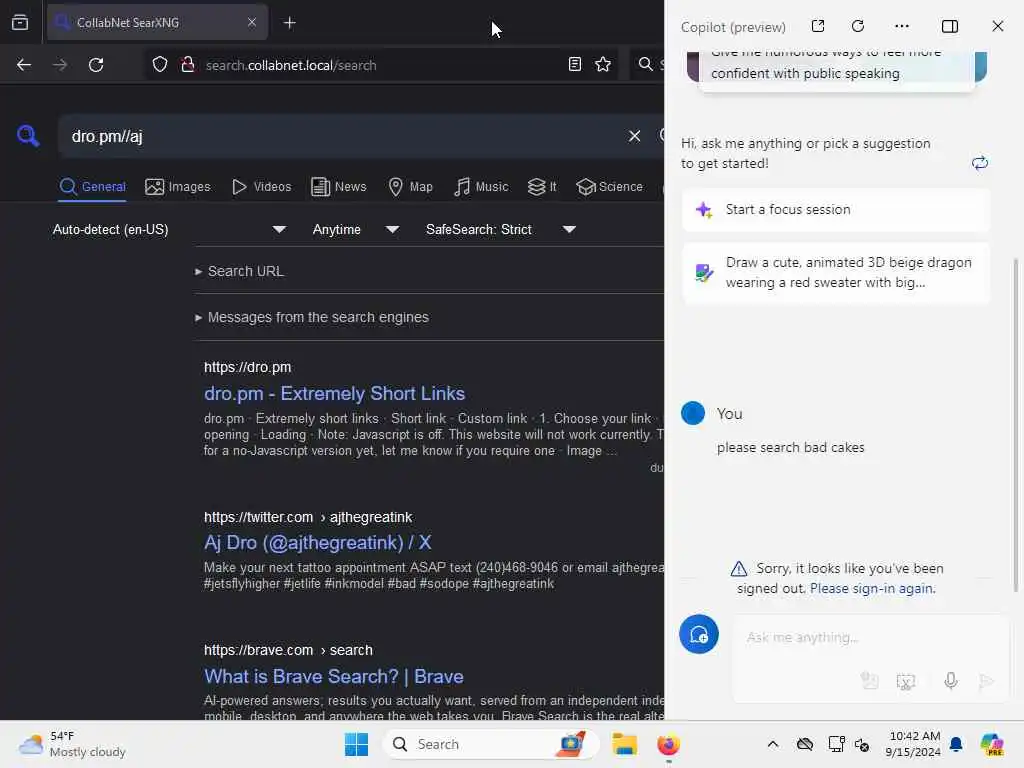Open a new browser tab

point(290,23)
